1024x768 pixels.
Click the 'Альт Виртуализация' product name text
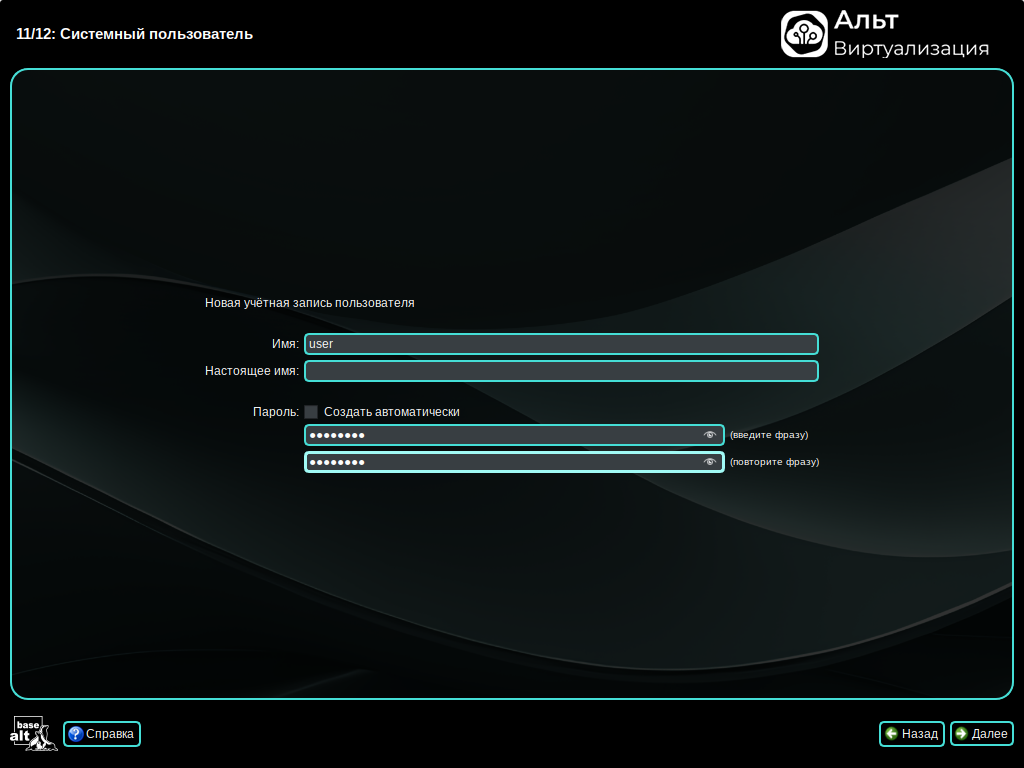pos(910,34)
